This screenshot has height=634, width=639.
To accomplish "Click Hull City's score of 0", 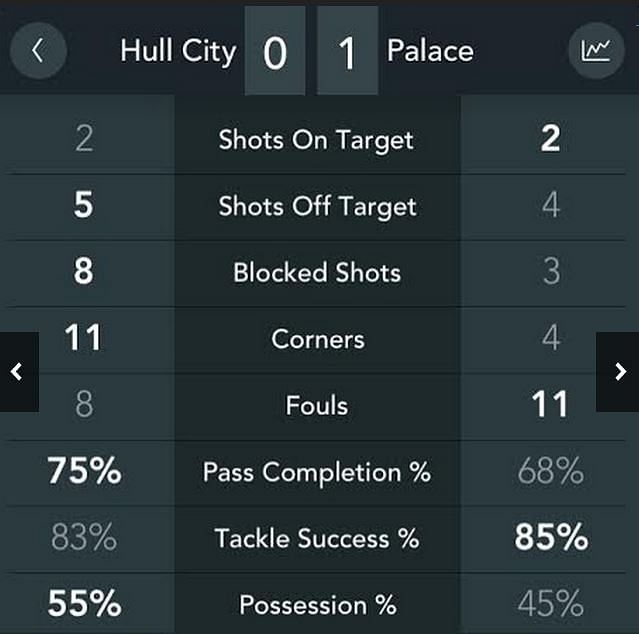I will coord(275,51).
